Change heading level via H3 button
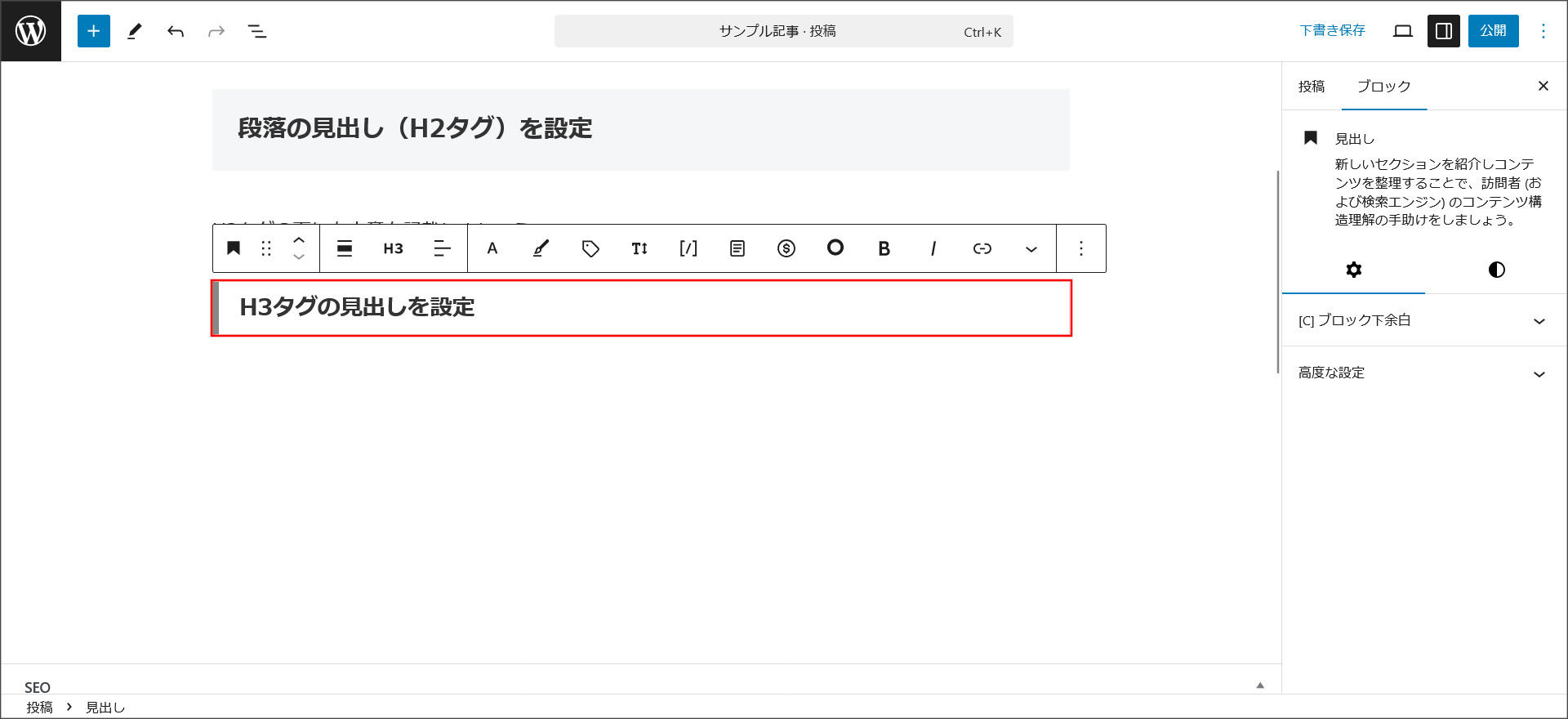This screenshot has height=719, width=1568. (393, 248)
